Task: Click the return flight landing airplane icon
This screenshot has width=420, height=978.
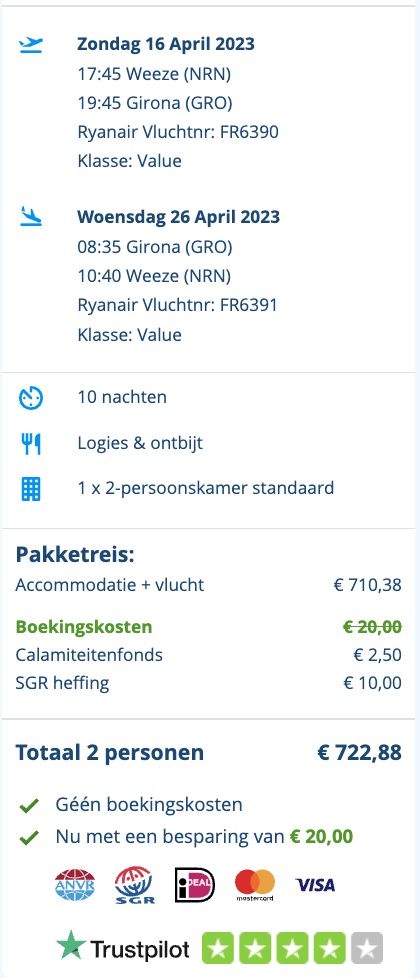Action: tap(31, 216)
